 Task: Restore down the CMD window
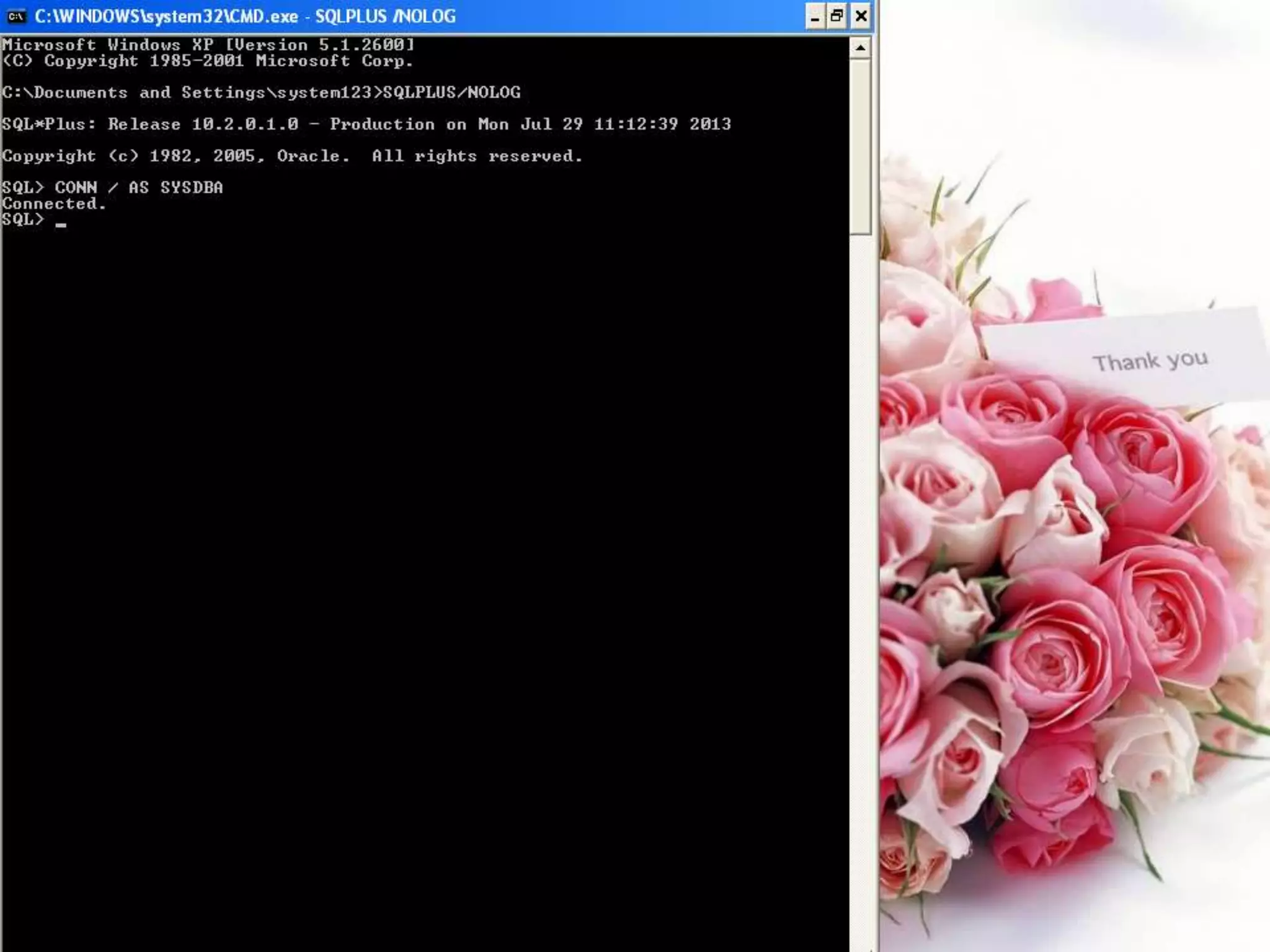coord(837,17)
